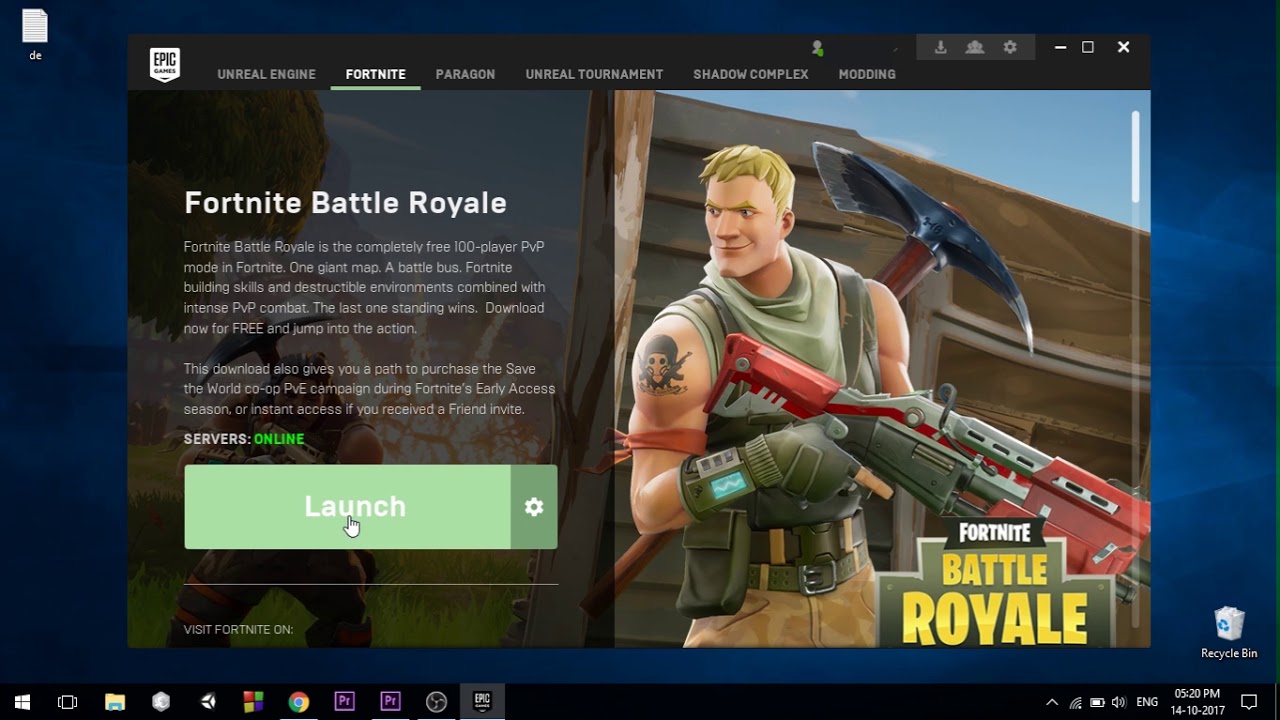Click the launcher's vertical scrollbar thumb
This screenshot has height=720, width=1280.
tap(1135, 157)
